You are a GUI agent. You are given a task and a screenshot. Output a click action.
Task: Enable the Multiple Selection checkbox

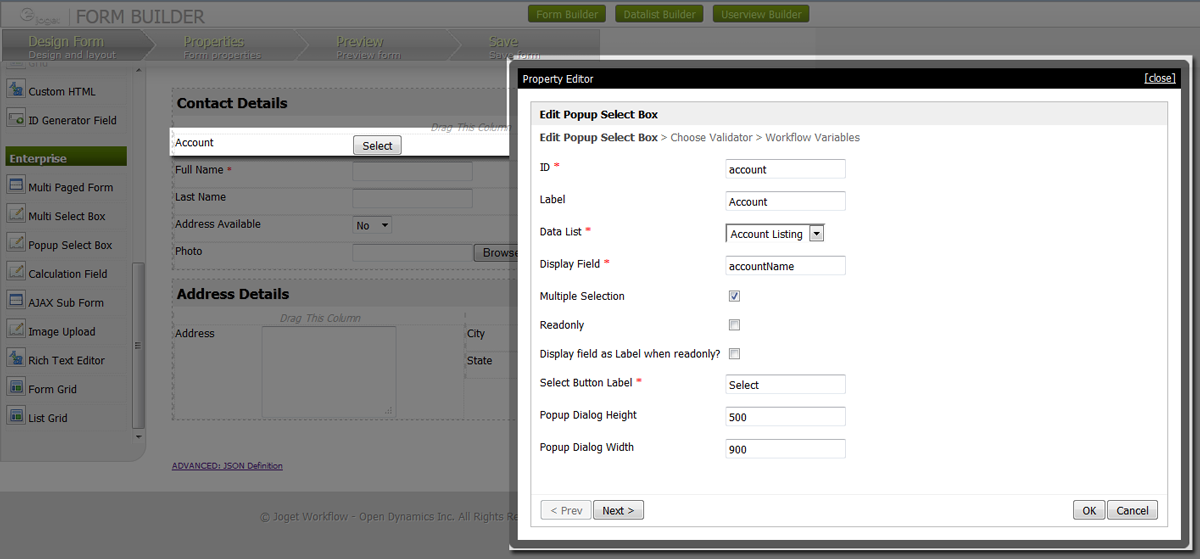point(734,296)
